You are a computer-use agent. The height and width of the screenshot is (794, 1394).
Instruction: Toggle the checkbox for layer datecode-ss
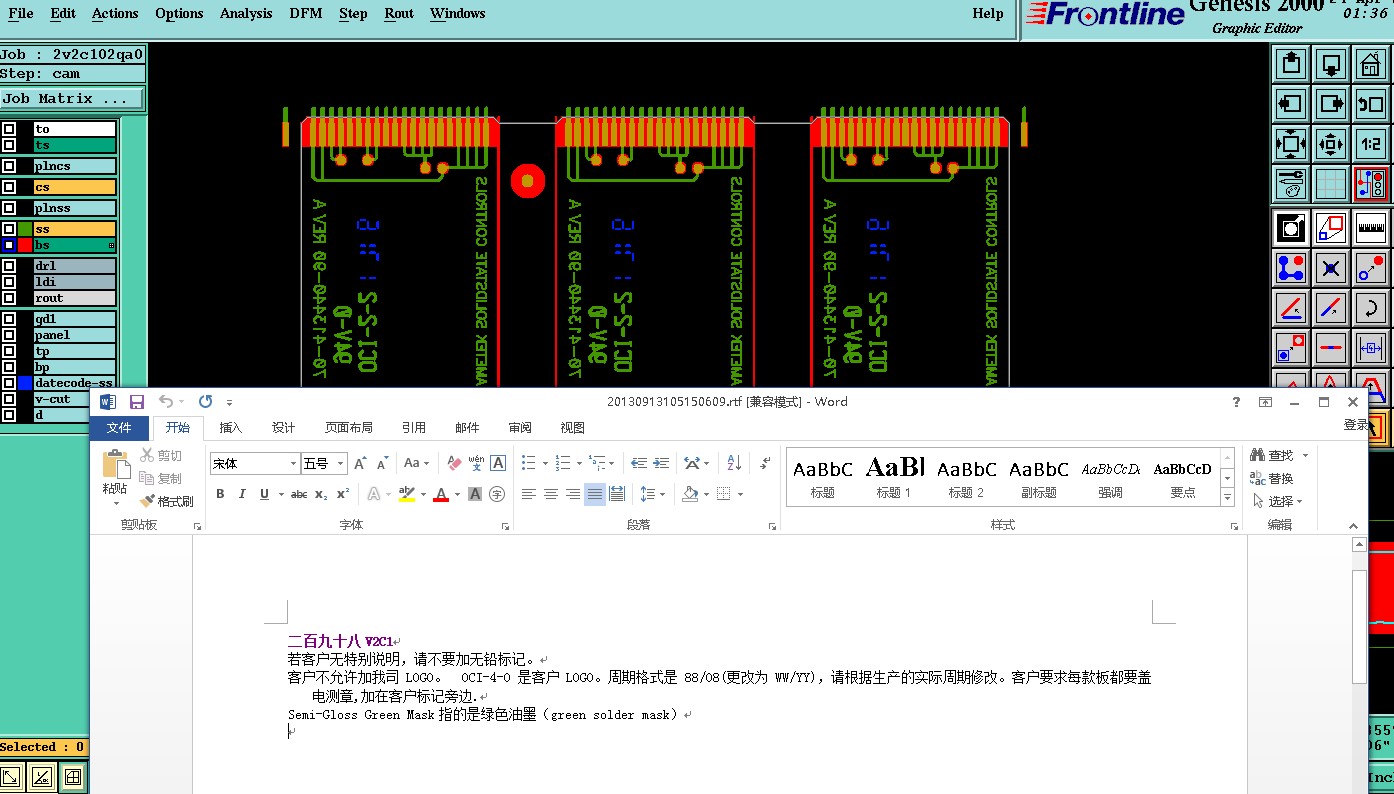coord(9,383)
